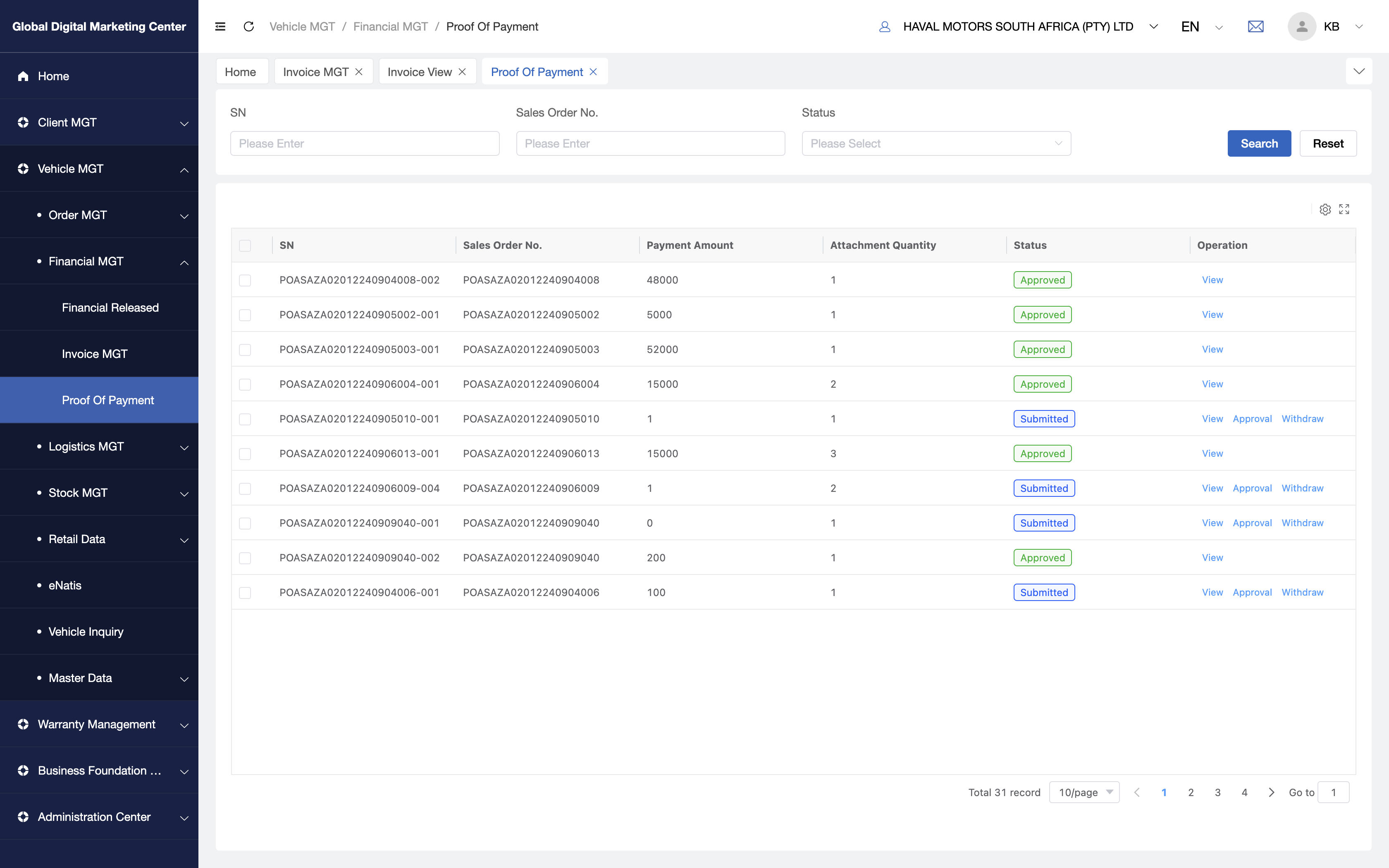1389x868 pixels.
Task: Expand Stock MGT submenu
Action: coord(184,494)
